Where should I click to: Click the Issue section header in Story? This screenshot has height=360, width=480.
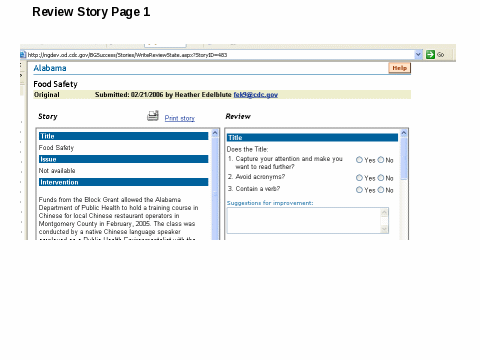point(123,159)
